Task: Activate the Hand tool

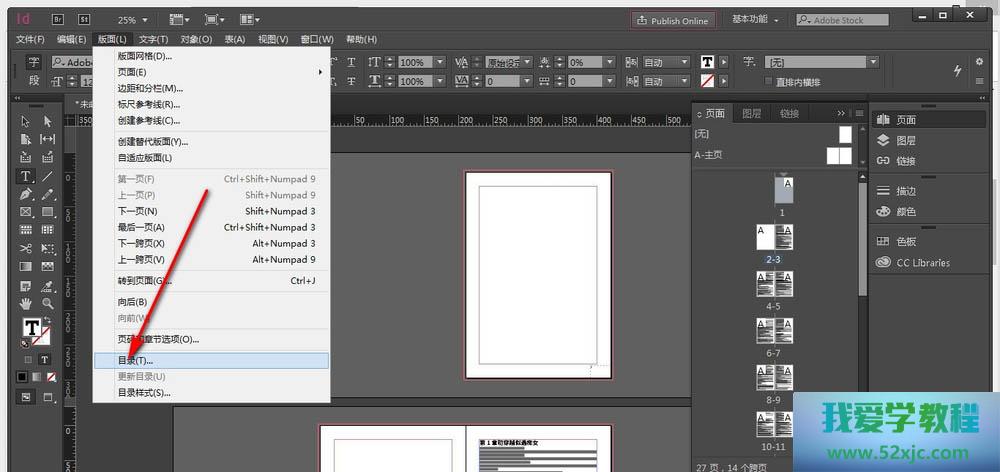Action: (25, 303)
